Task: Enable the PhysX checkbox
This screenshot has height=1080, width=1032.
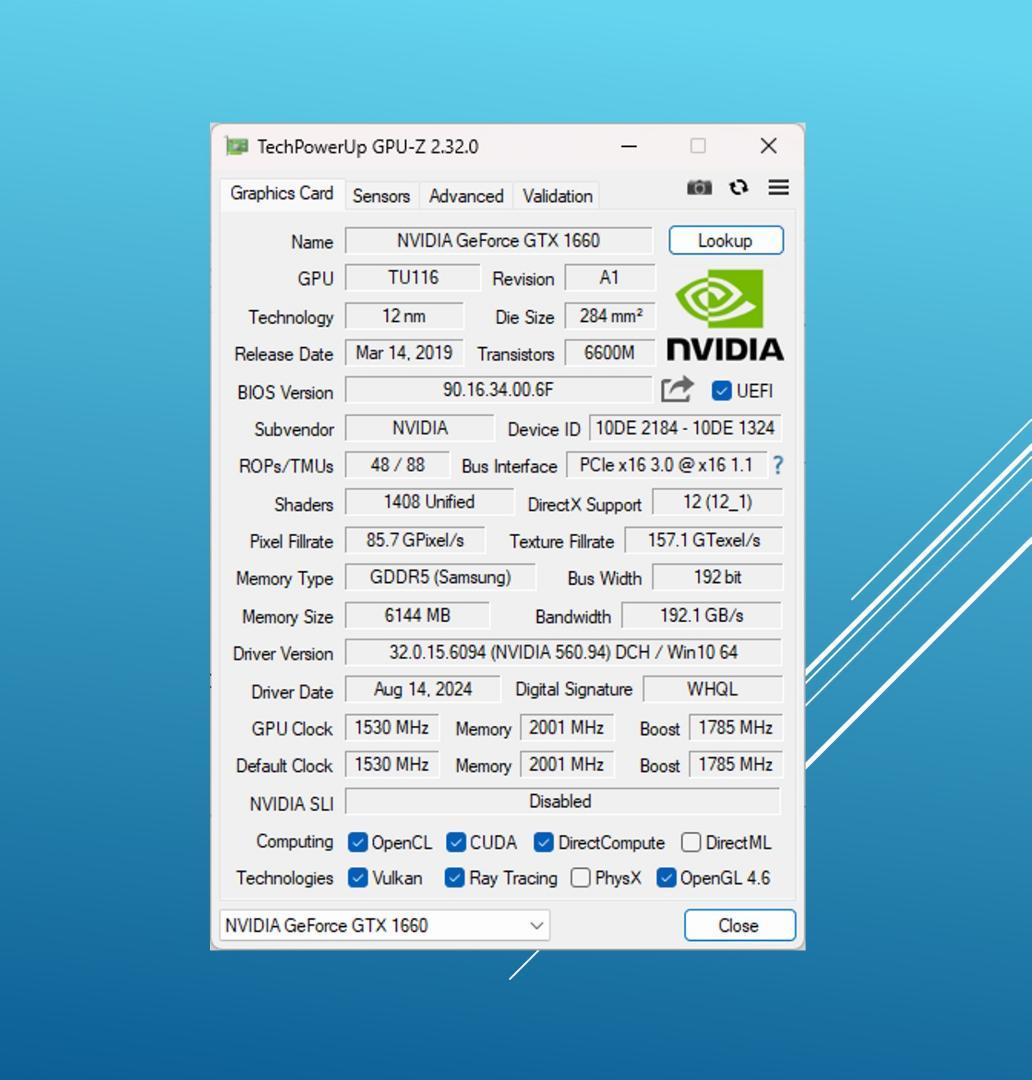Action: [x=580, y=878]
